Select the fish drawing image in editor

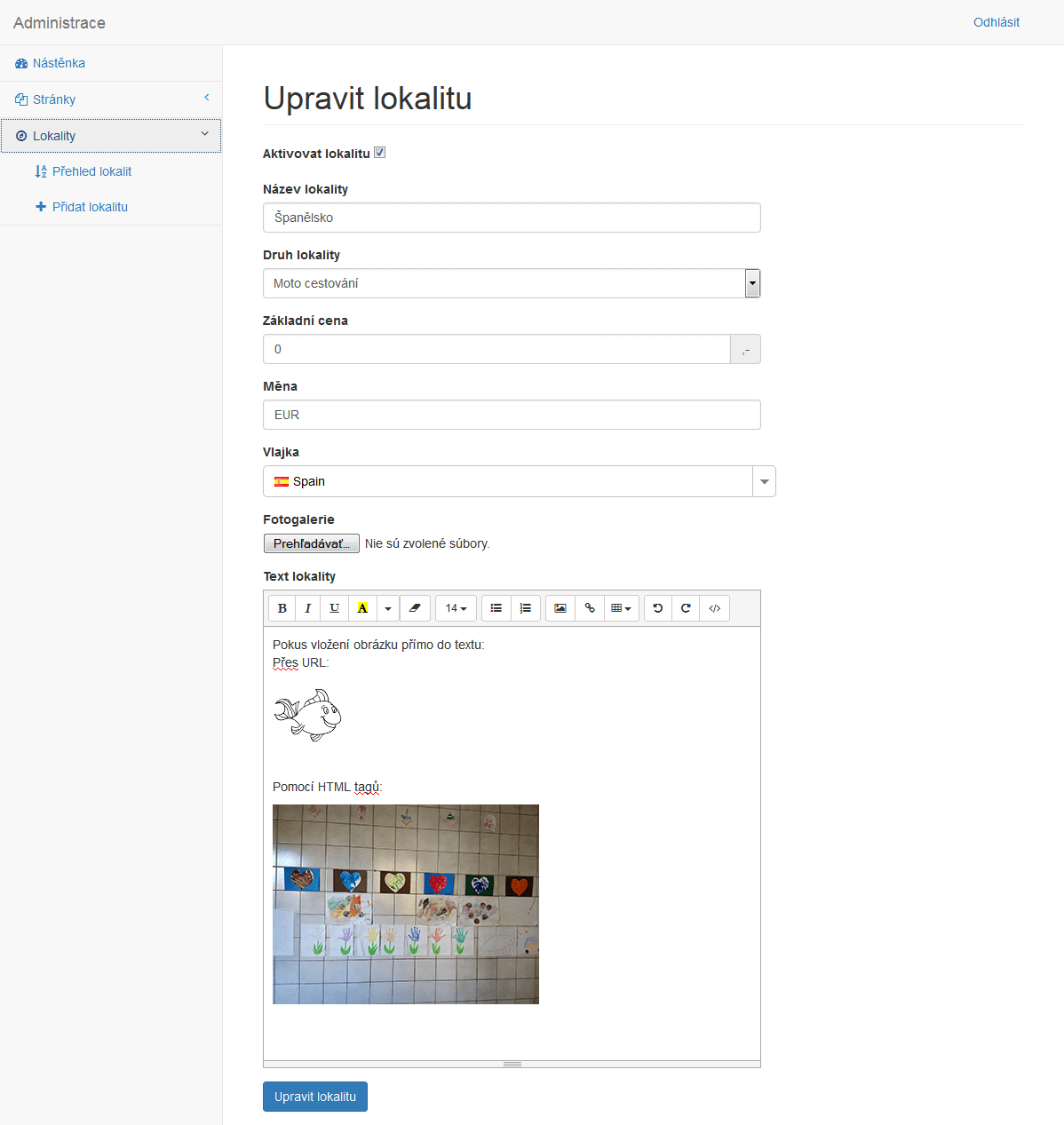[x=307, y=716]
